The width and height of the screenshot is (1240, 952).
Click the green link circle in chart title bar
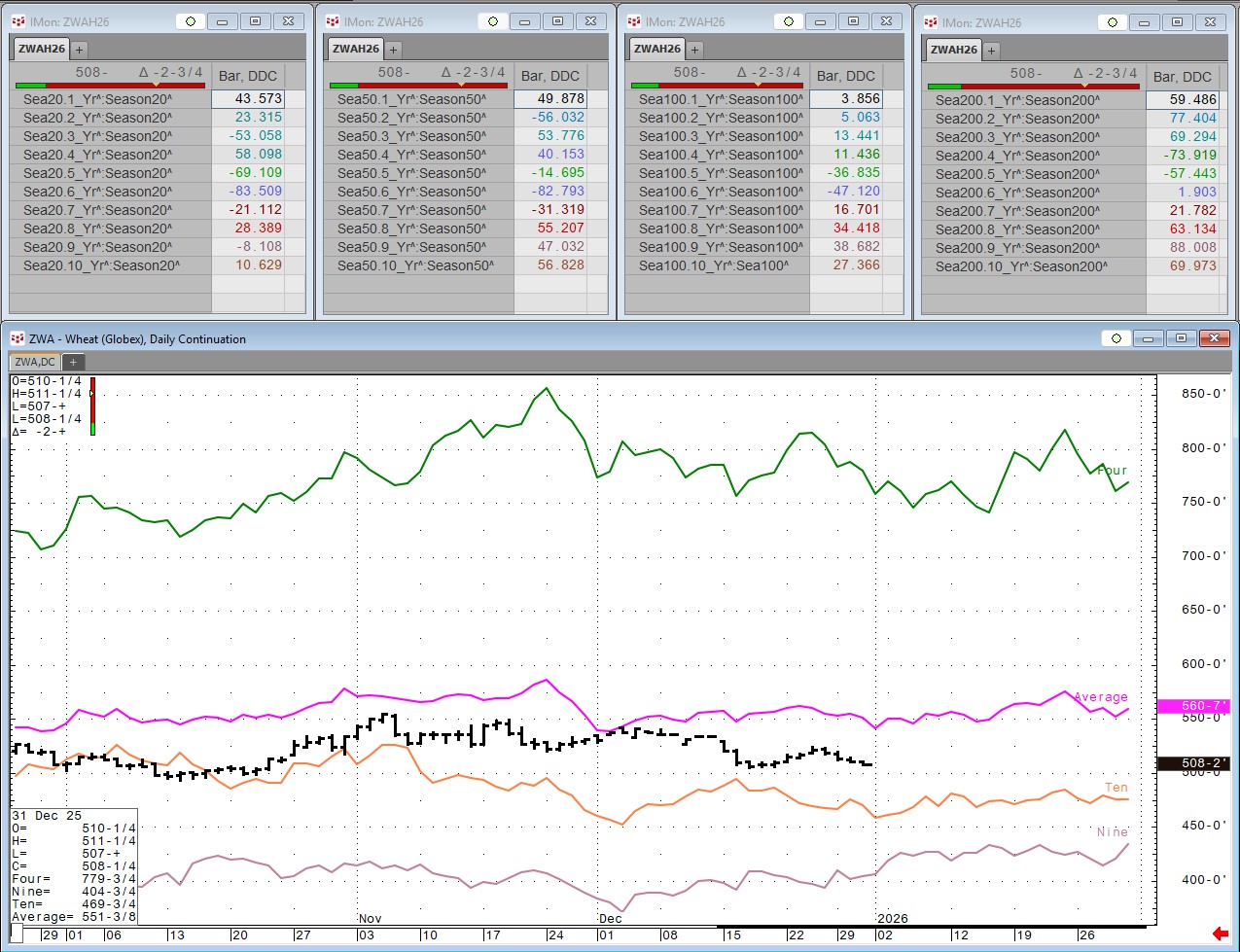1116,338
